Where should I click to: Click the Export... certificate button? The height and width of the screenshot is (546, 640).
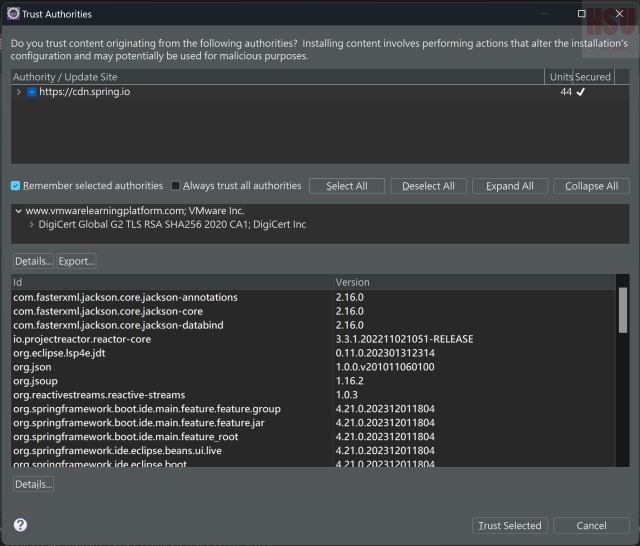point(76,261)
